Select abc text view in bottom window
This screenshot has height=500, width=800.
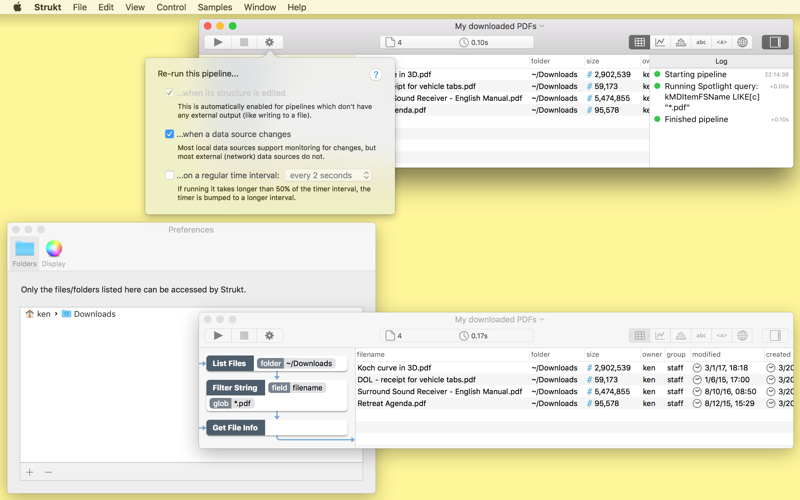pos(701,336)
